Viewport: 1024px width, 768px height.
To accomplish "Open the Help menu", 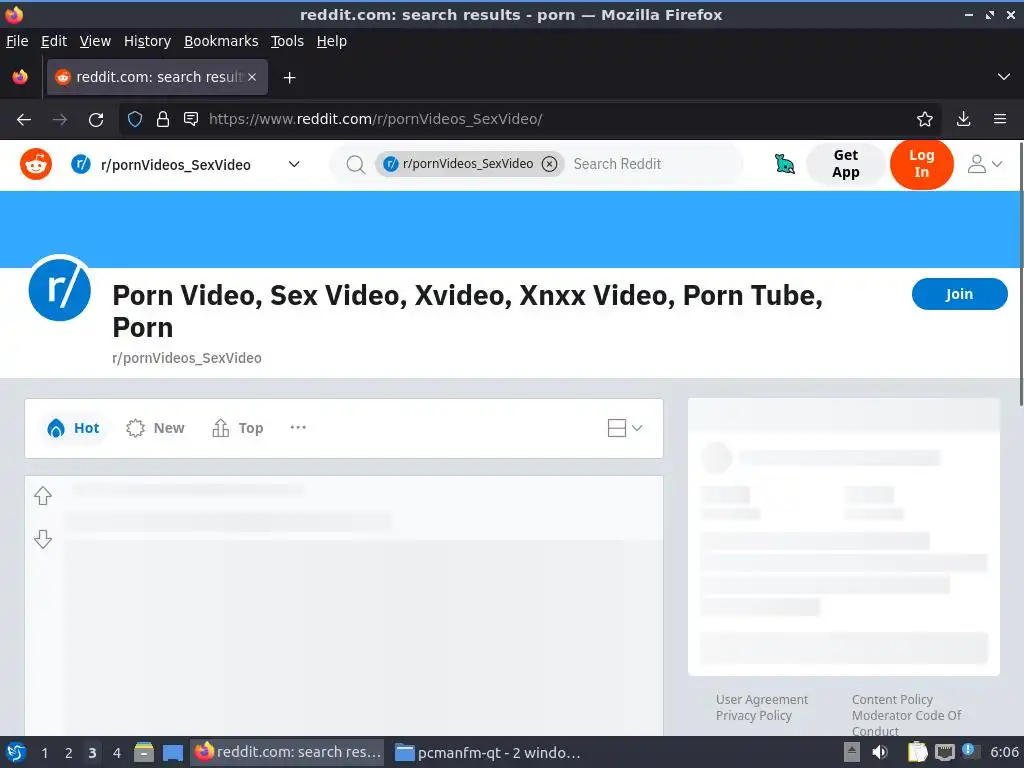I will (332, 41).
